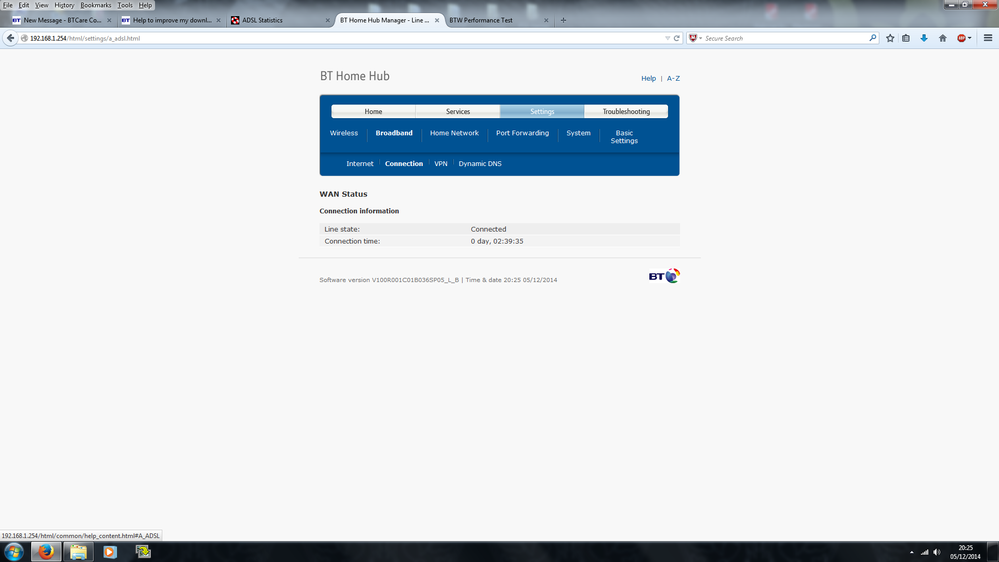Click the Firefox taskbar icon
Screen dimensions: 999x562
46,552
